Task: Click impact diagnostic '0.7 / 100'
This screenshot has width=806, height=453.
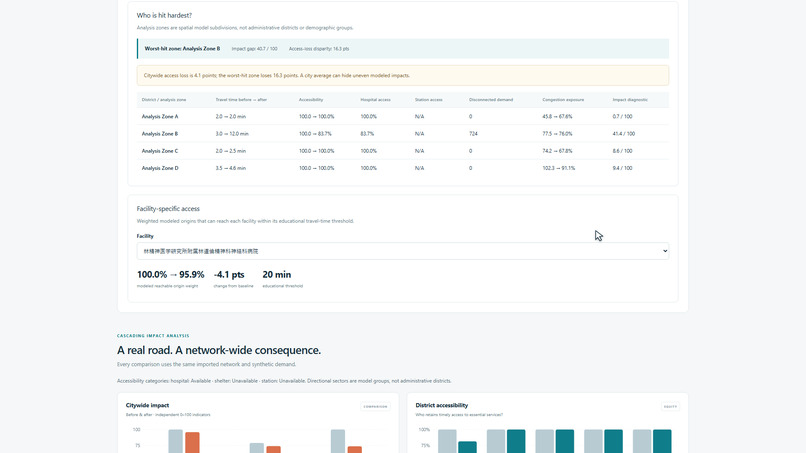Action: coord(622,117)
